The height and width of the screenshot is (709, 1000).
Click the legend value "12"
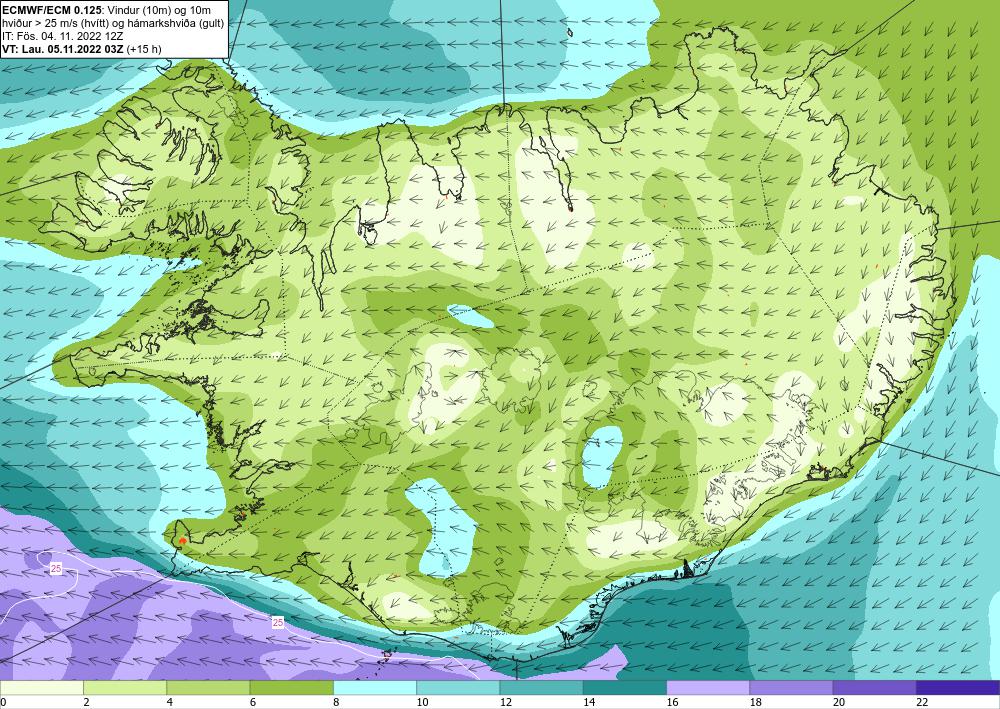point(506,703)
